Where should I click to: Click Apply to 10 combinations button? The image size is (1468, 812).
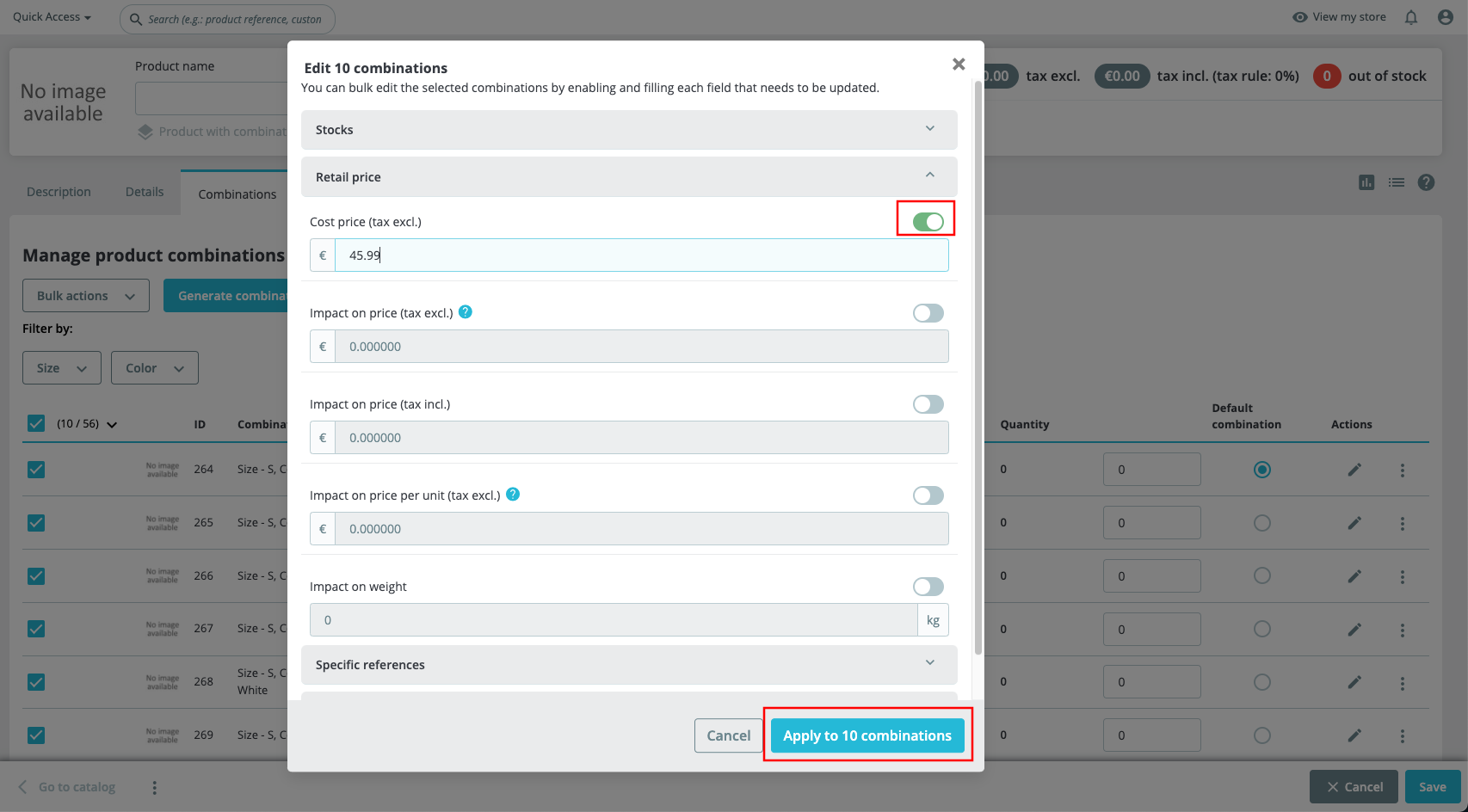[867, 735]
